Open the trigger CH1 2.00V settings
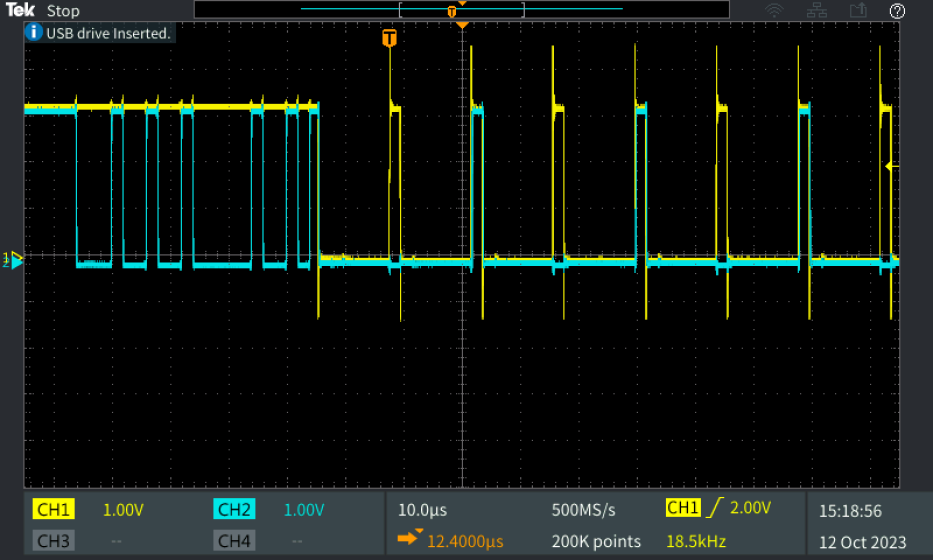 pos(720,509)
